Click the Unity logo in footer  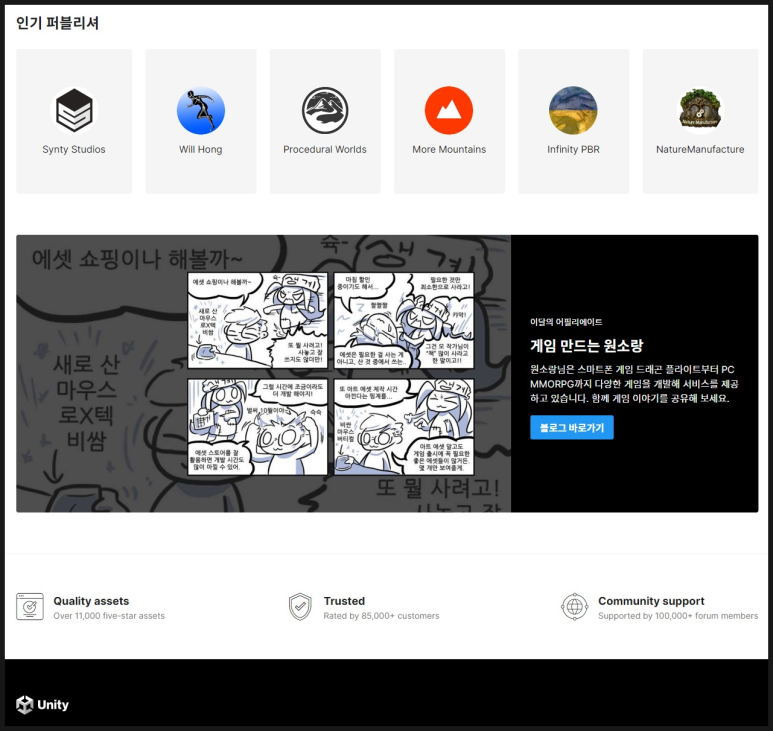click(x=42, y=705)
